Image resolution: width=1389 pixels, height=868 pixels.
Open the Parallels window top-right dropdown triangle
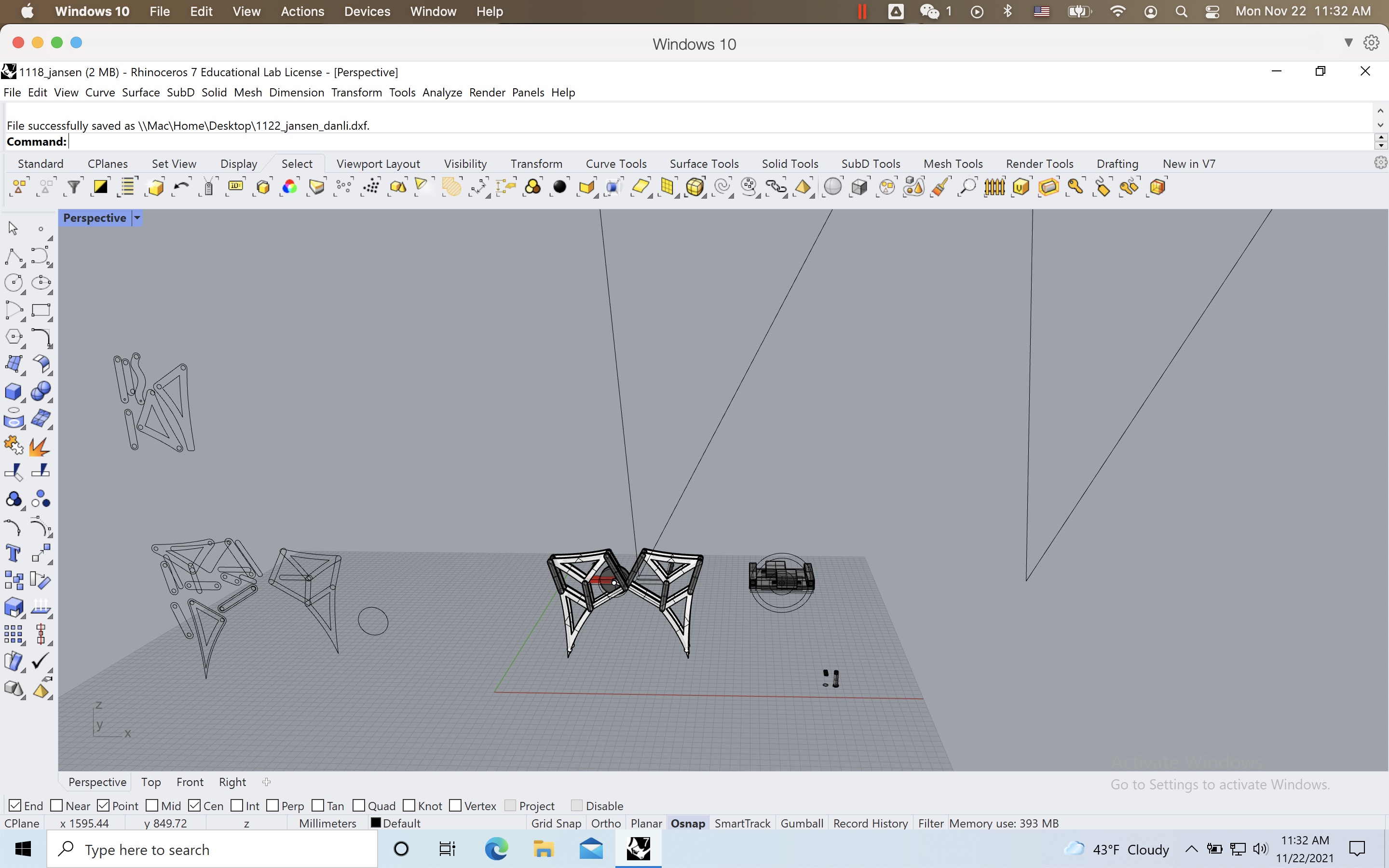coord(1348,42)
